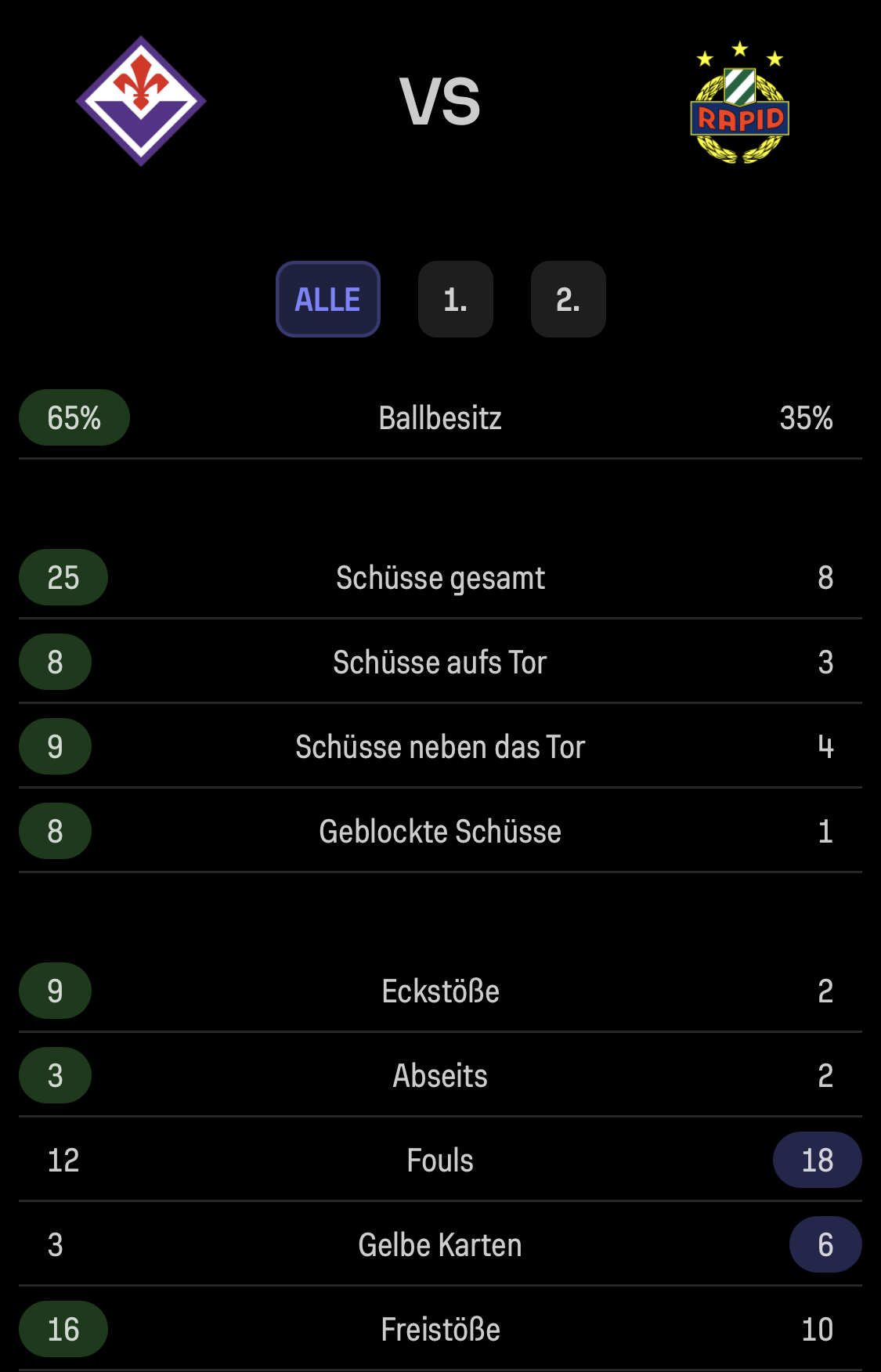Switch to second half stats tab

pyautogui.click(x=569, y=299)
